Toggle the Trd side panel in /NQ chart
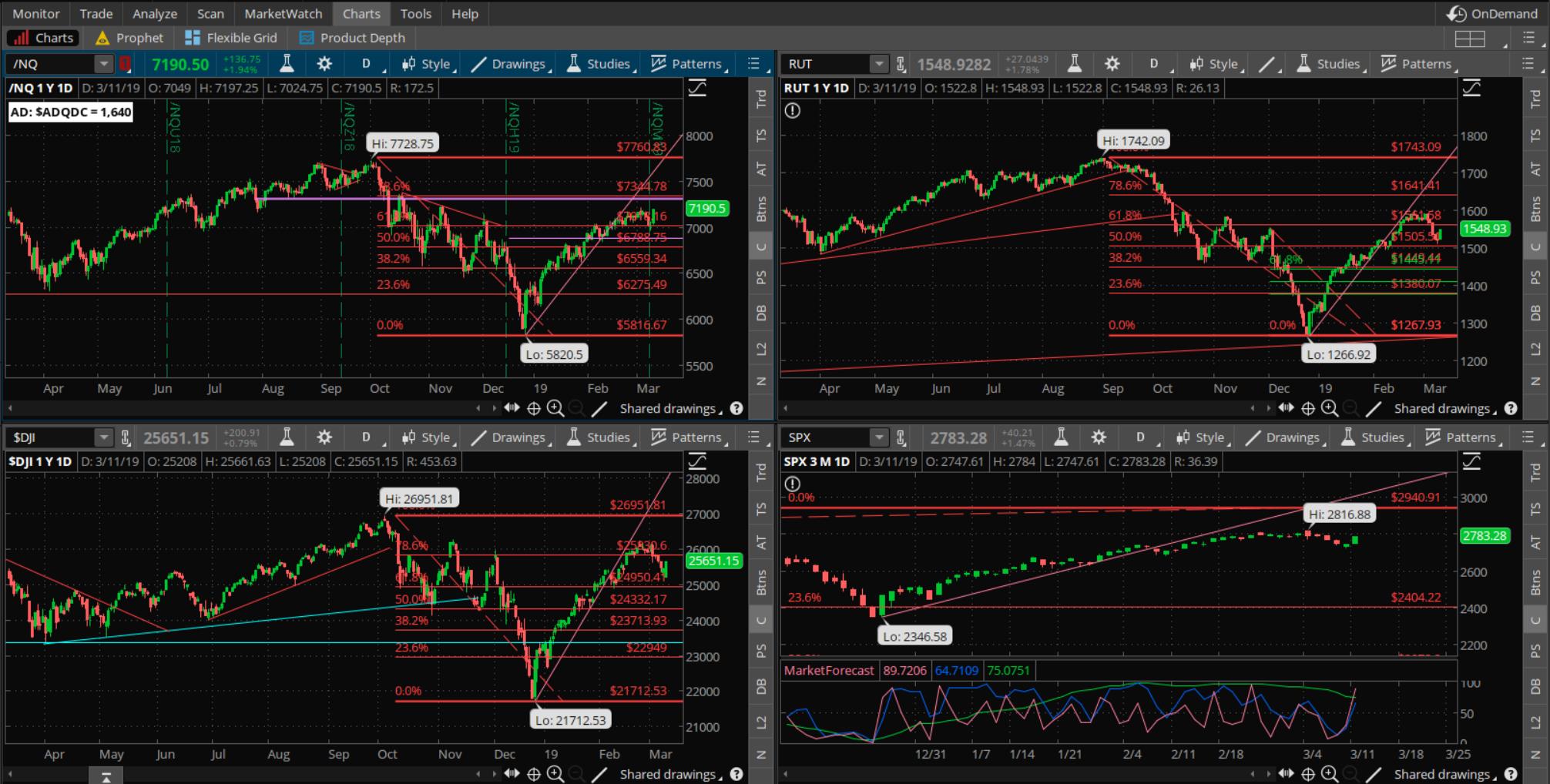1550x784 pixels. point(761,98)
